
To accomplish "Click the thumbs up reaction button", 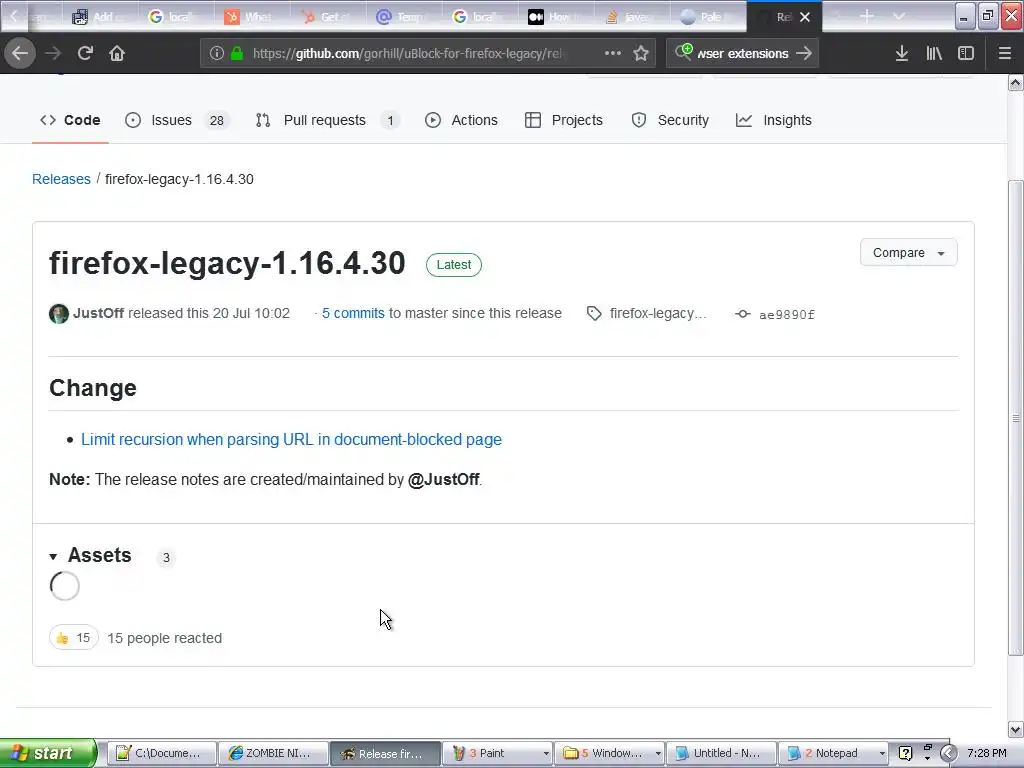I will pos(74,637).
